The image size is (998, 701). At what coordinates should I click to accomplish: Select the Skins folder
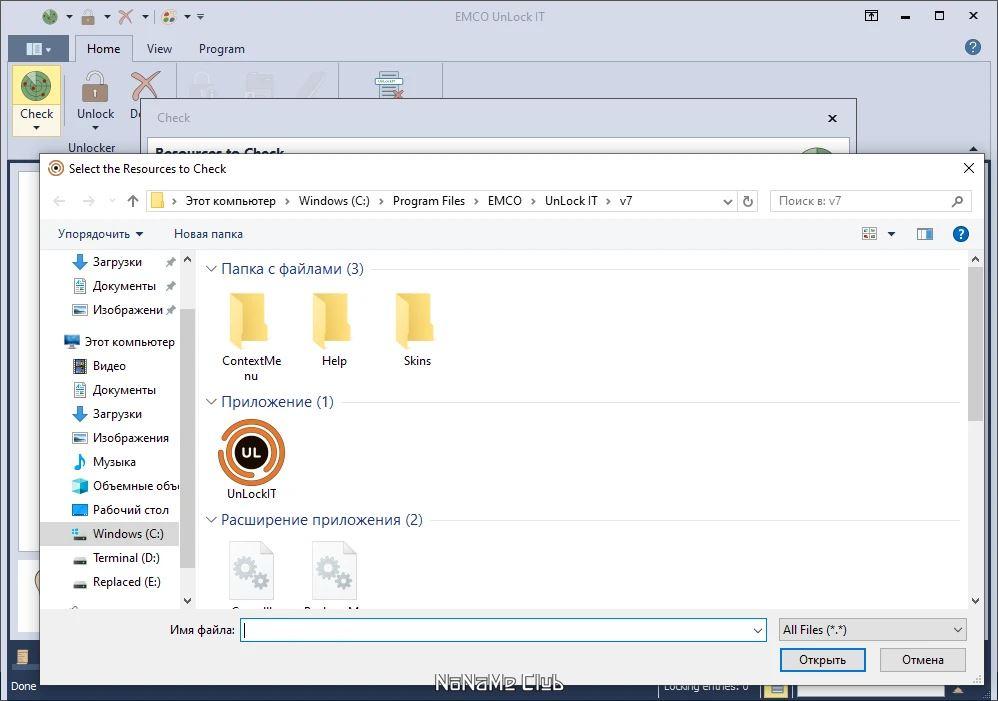tap(417, 330)
